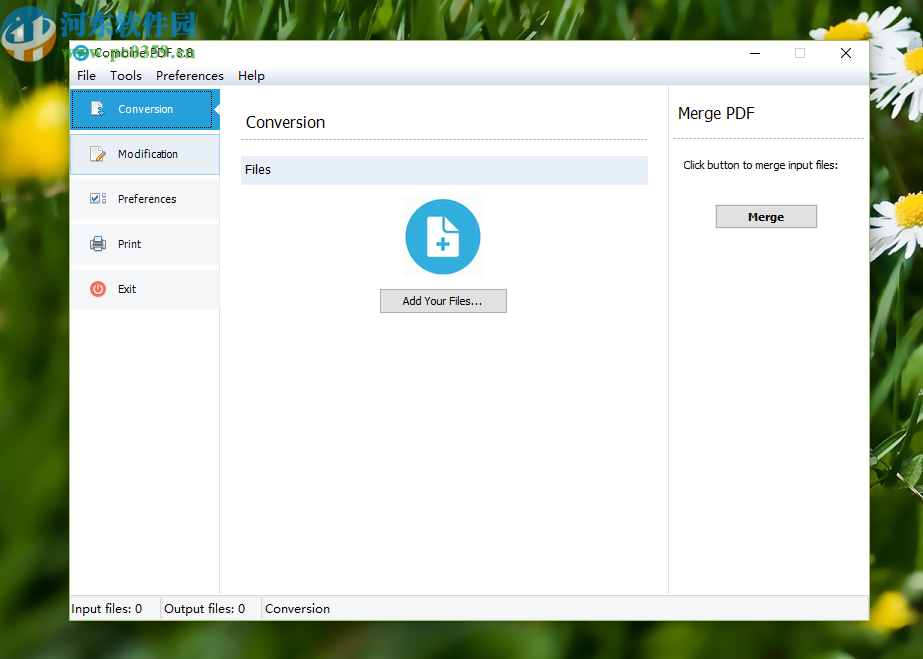Minimize the Combine PDF window

pos(753,53)
